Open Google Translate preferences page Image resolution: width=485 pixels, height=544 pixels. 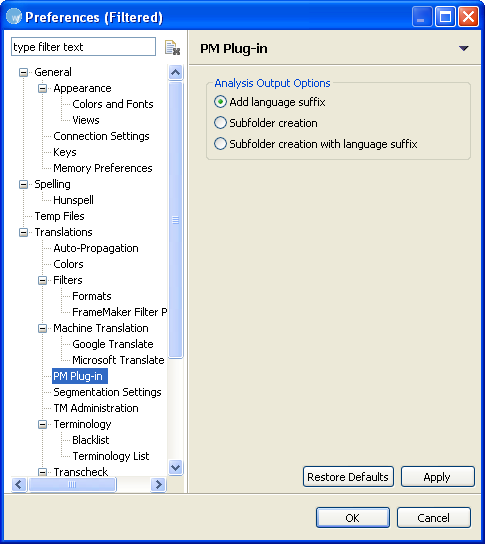coord(113,344)
